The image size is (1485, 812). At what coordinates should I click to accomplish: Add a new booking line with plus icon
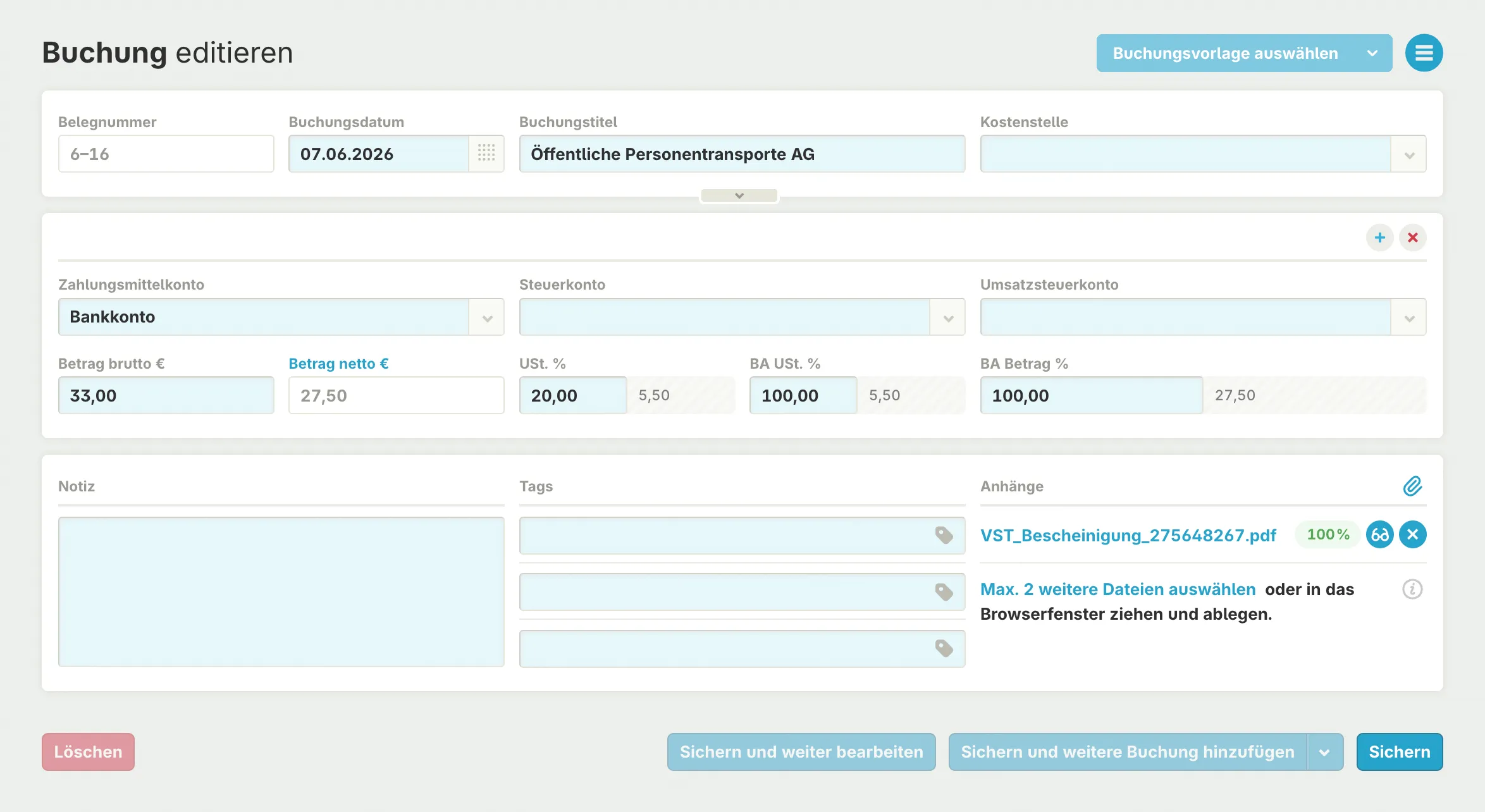click(x=1379, y=238)
